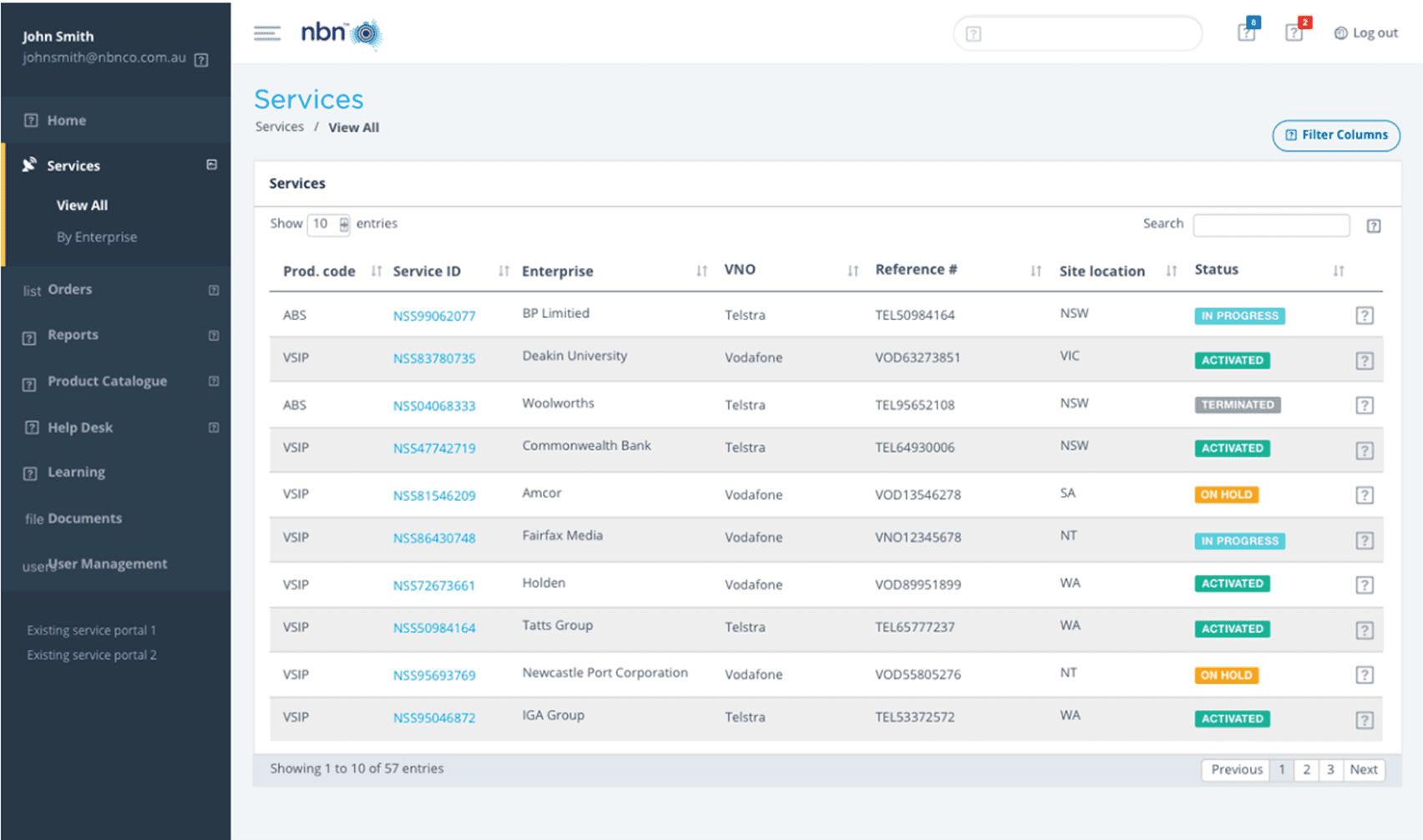Open Existing service portal 2 link

[x=91, y=655]
